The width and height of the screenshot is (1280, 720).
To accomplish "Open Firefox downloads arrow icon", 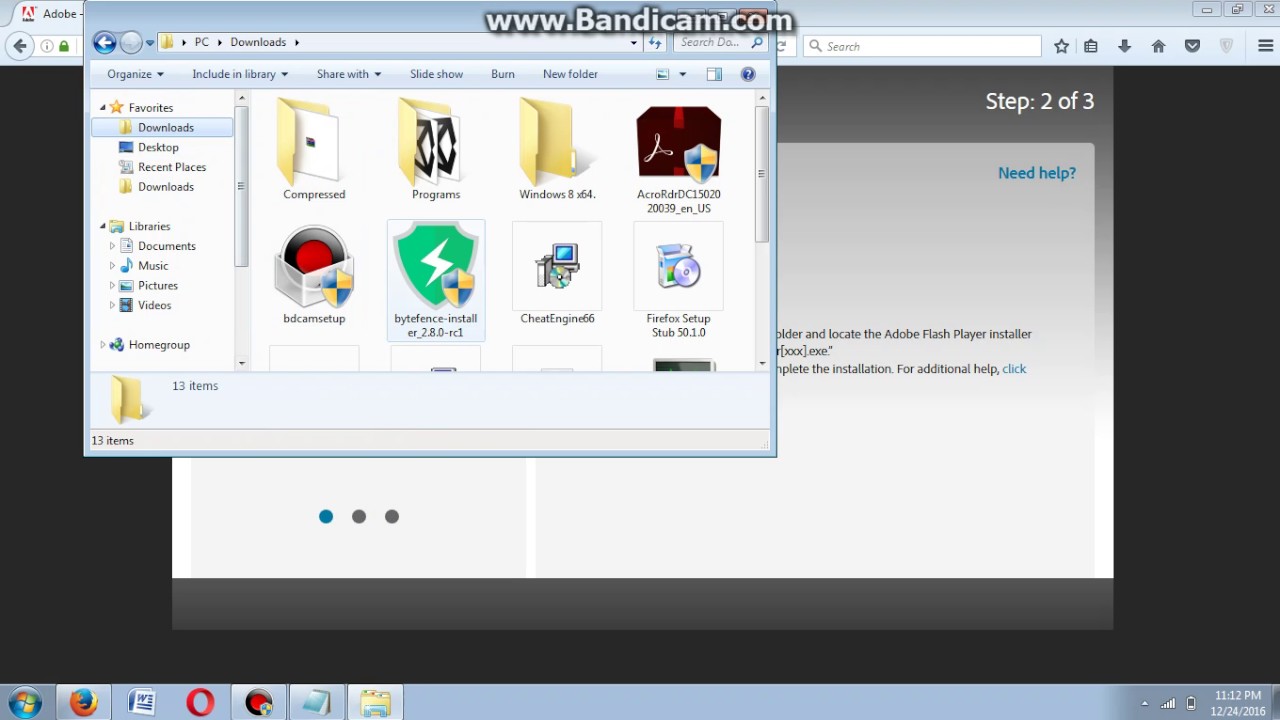I will tap(1125, 46).
